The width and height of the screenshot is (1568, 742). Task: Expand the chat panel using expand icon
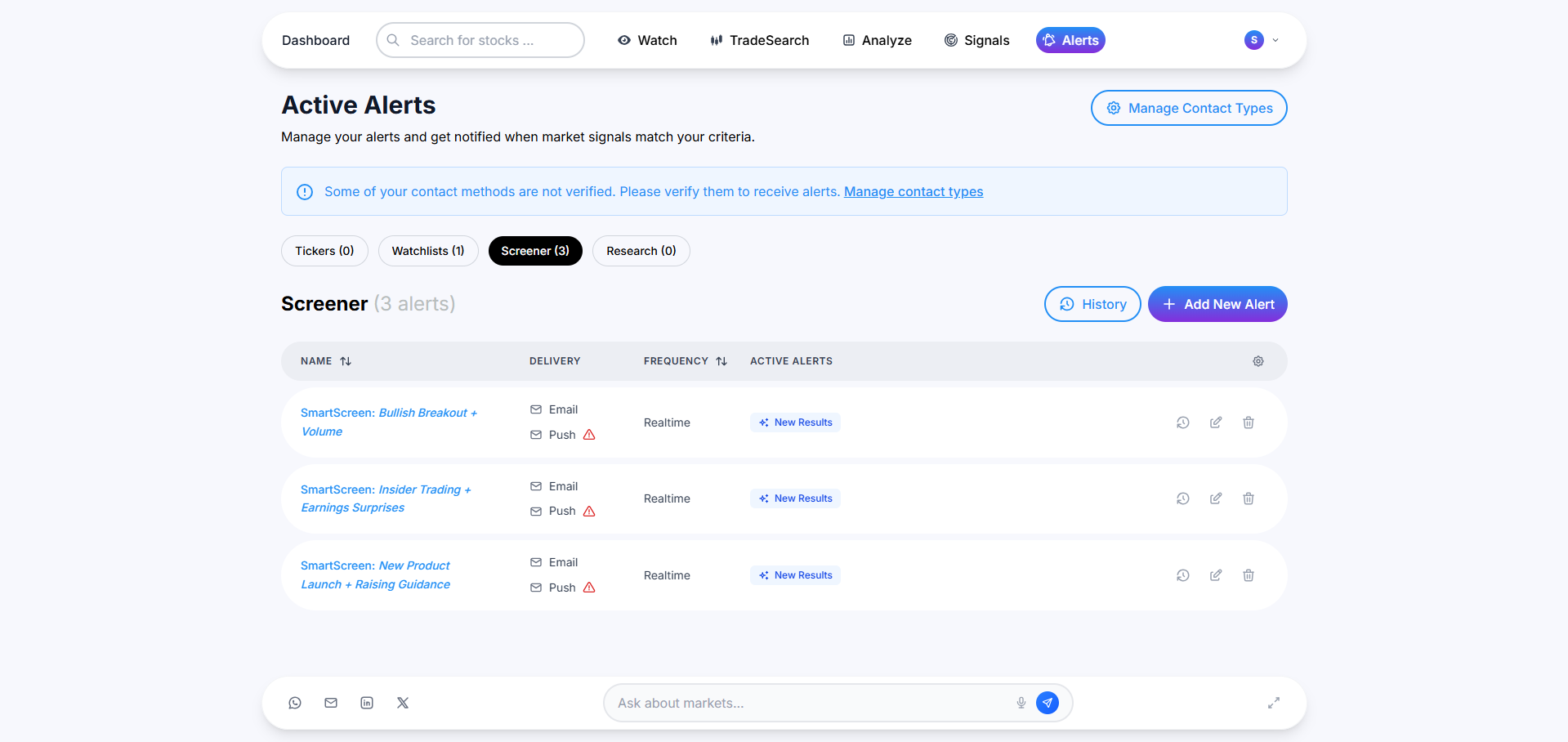(x=1273, y=703)
